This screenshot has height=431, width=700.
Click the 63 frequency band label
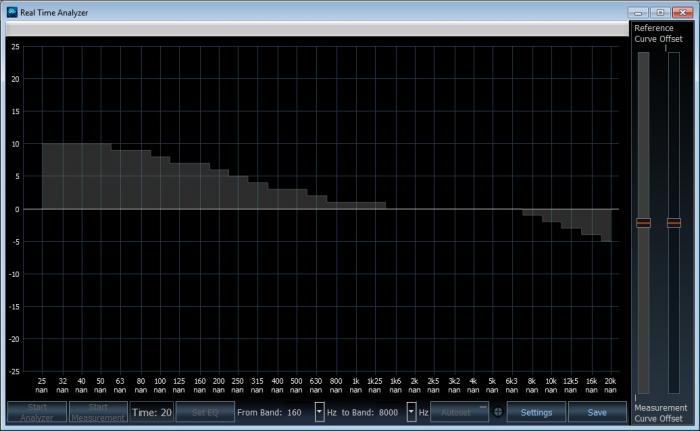120,381
